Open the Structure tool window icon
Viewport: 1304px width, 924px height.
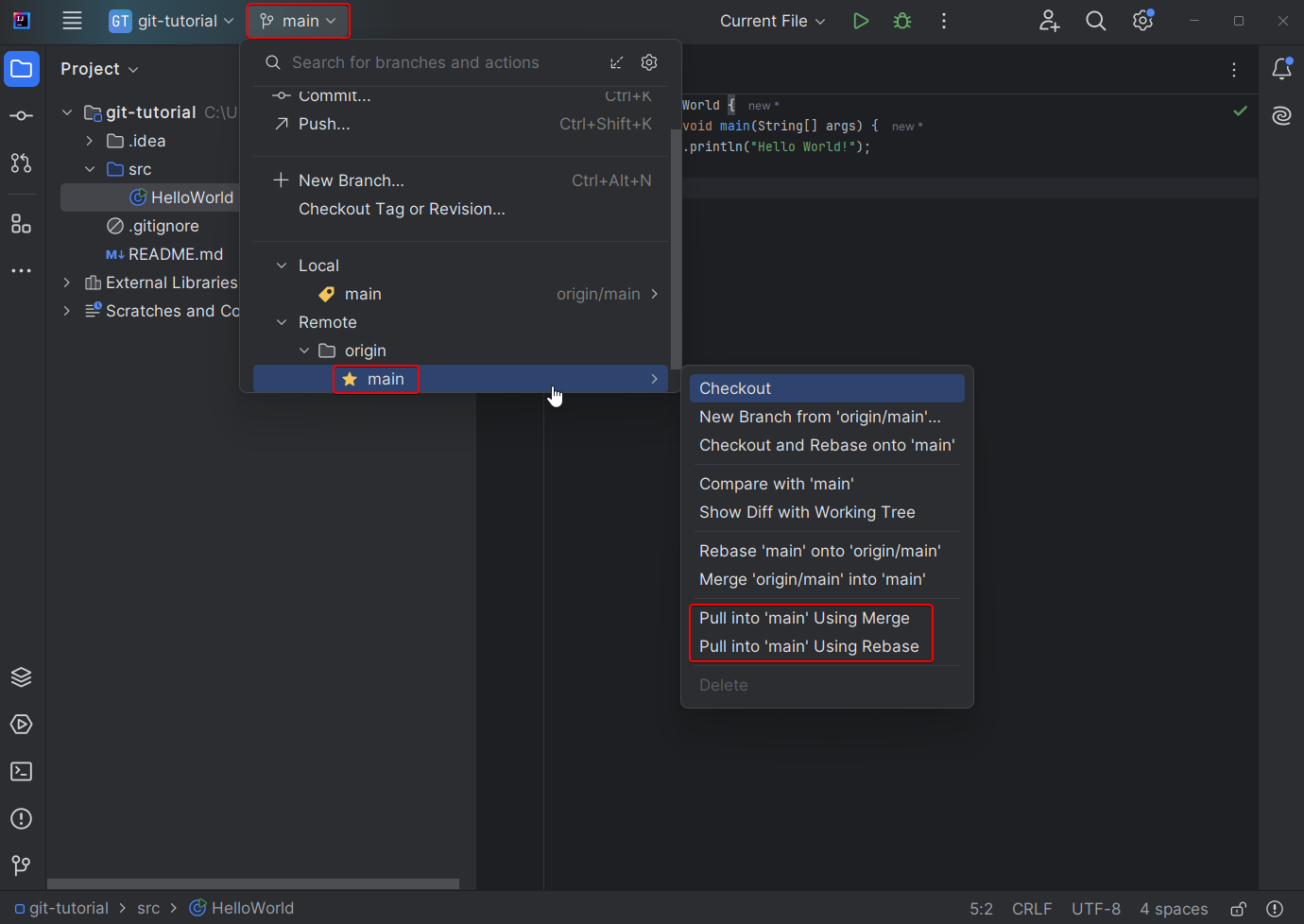click(x=21, y=224)
